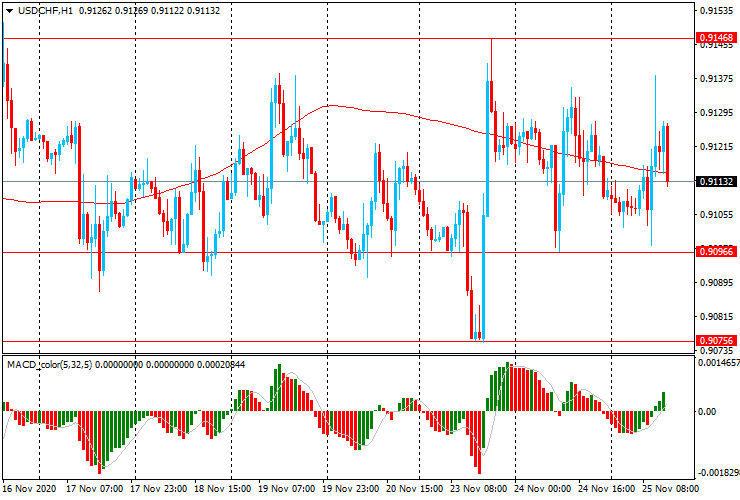Click the 0.90756 price level label
740x500 pixels.
click(718, 341)
